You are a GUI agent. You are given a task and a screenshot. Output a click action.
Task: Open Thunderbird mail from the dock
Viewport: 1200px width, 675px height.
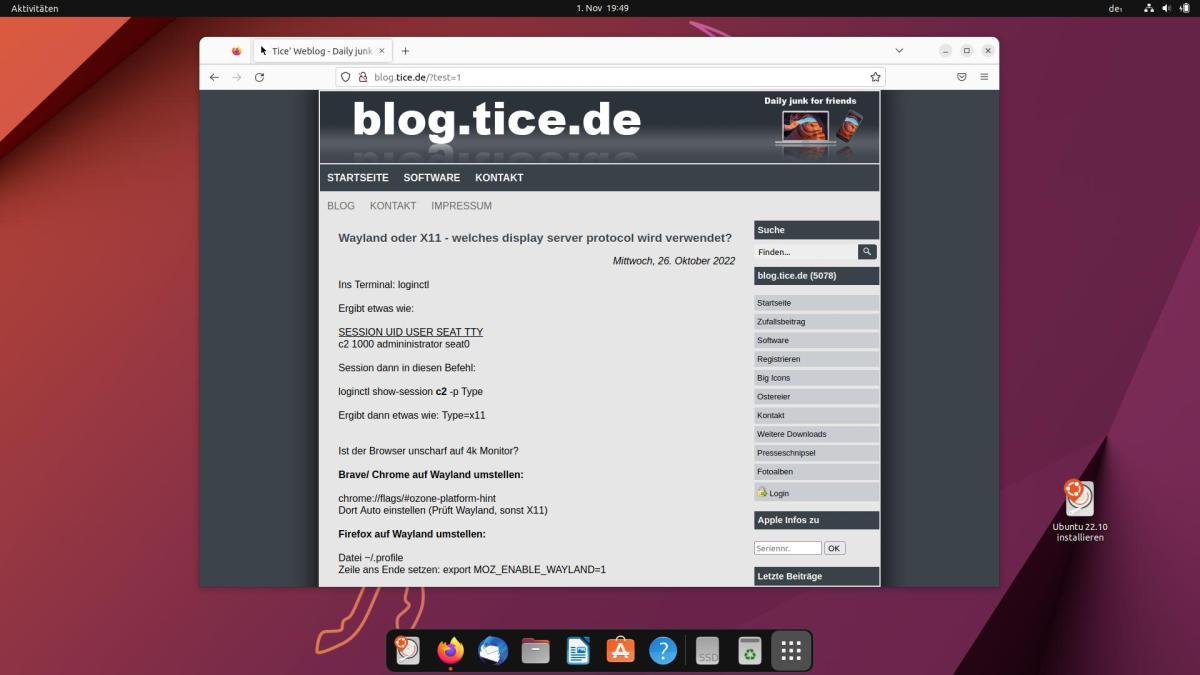(493, 651)
